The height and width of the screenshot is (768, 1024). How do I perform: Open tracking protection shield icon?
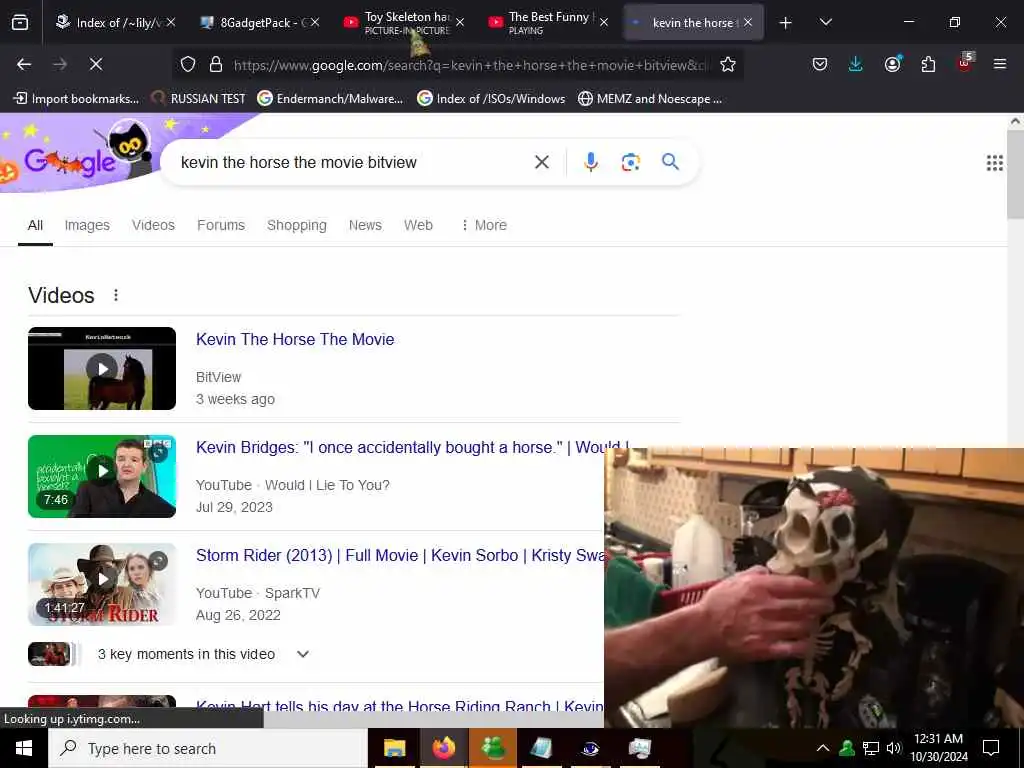(x=188, y=65)
